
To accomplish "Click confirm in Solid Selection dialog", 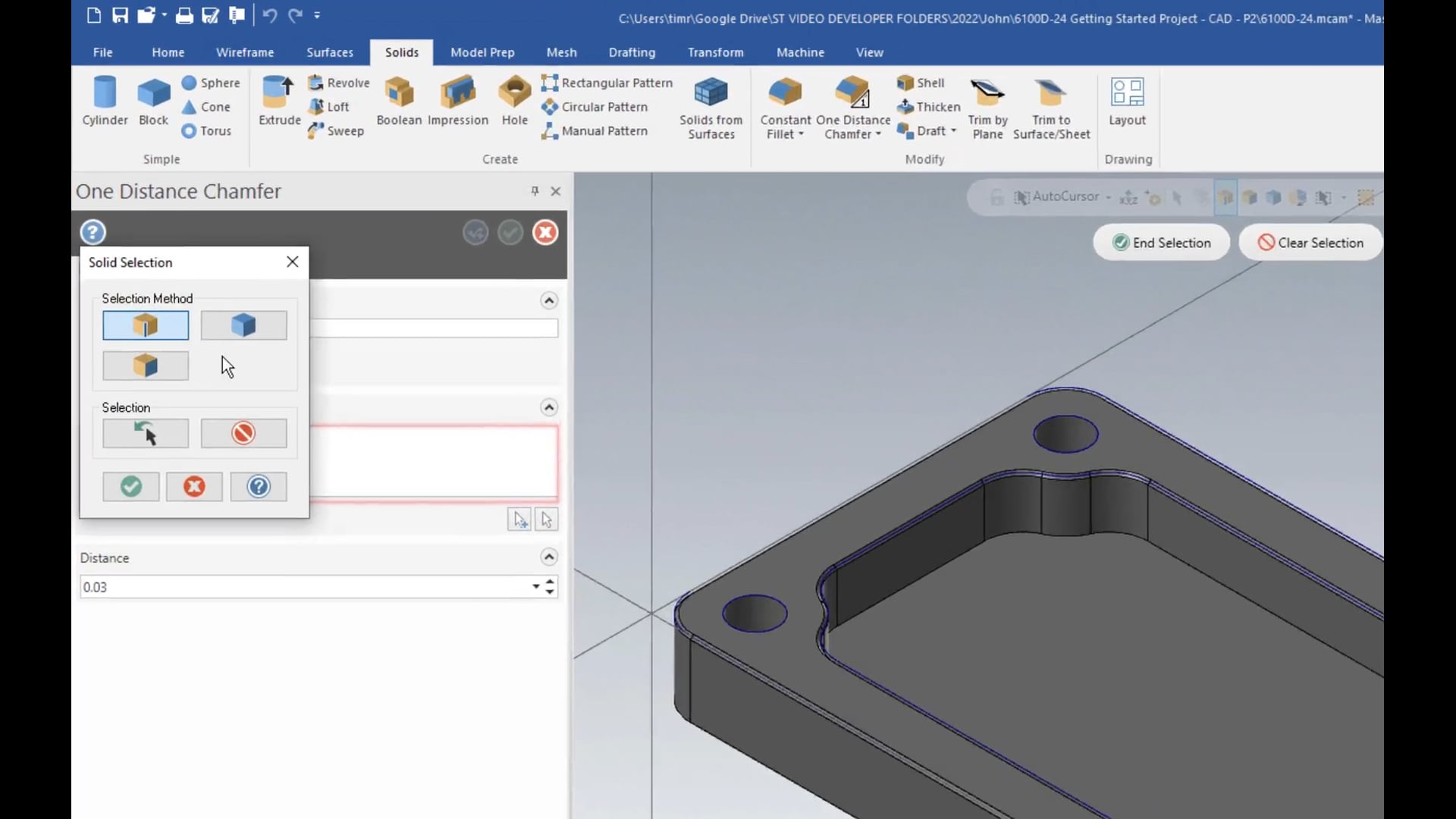I will [x=131, y=486].
